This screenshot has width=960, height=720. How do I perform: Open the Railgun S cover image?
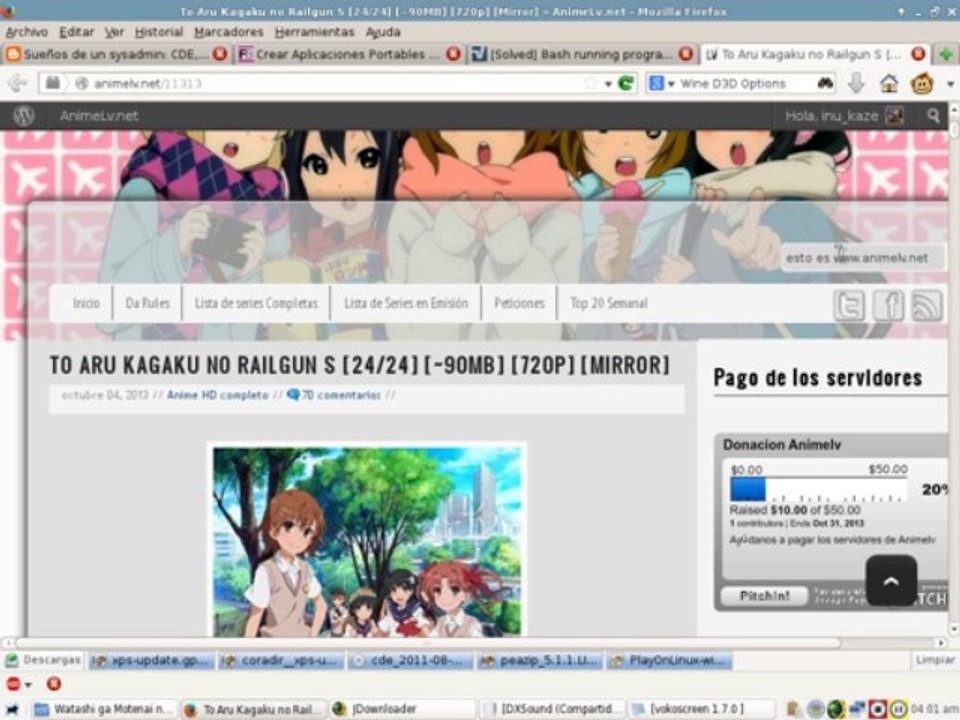(x=367, y=541)
